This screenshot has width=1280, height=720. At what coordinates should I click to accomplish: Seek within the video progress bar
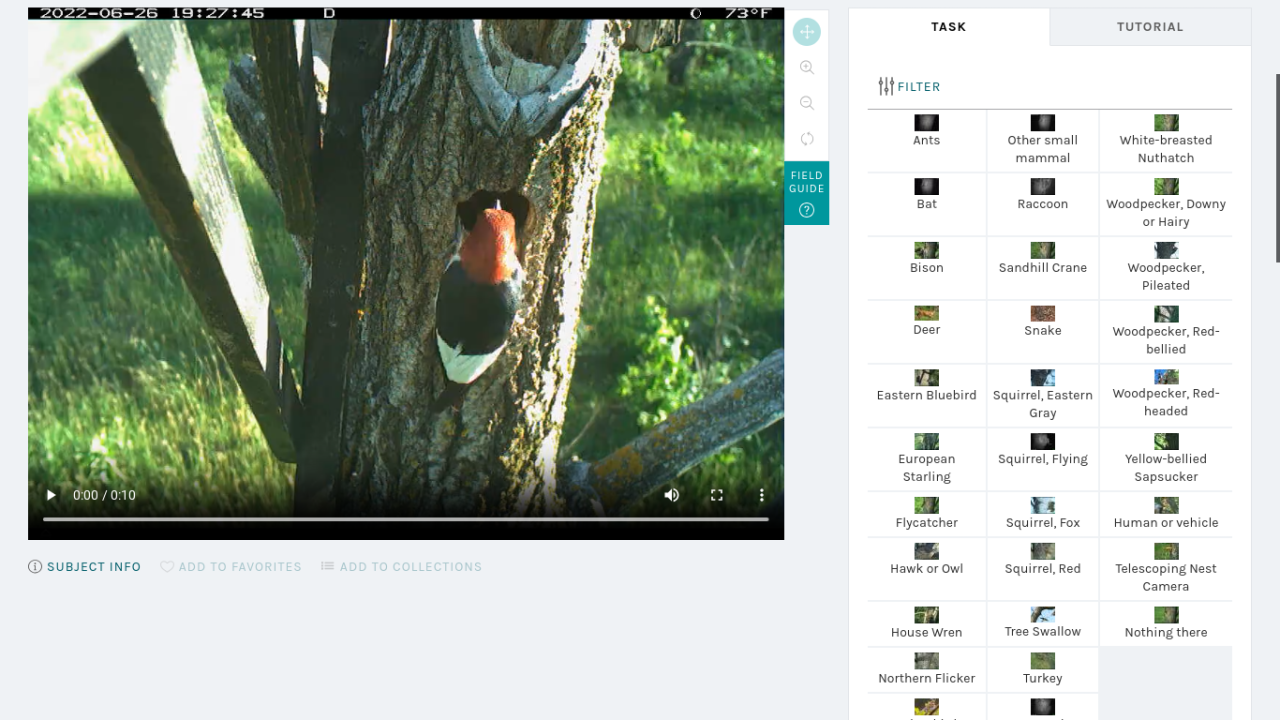pyautogui.click(x=406, y=519)
